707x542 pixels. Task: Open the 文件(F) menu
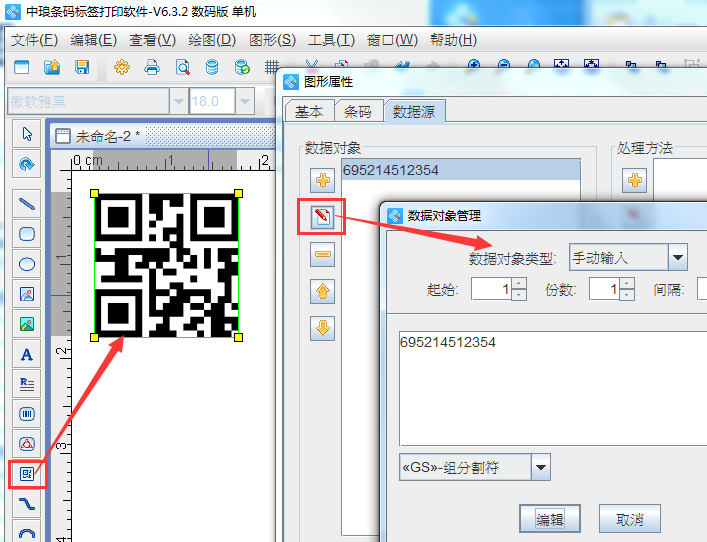[34, 40]
